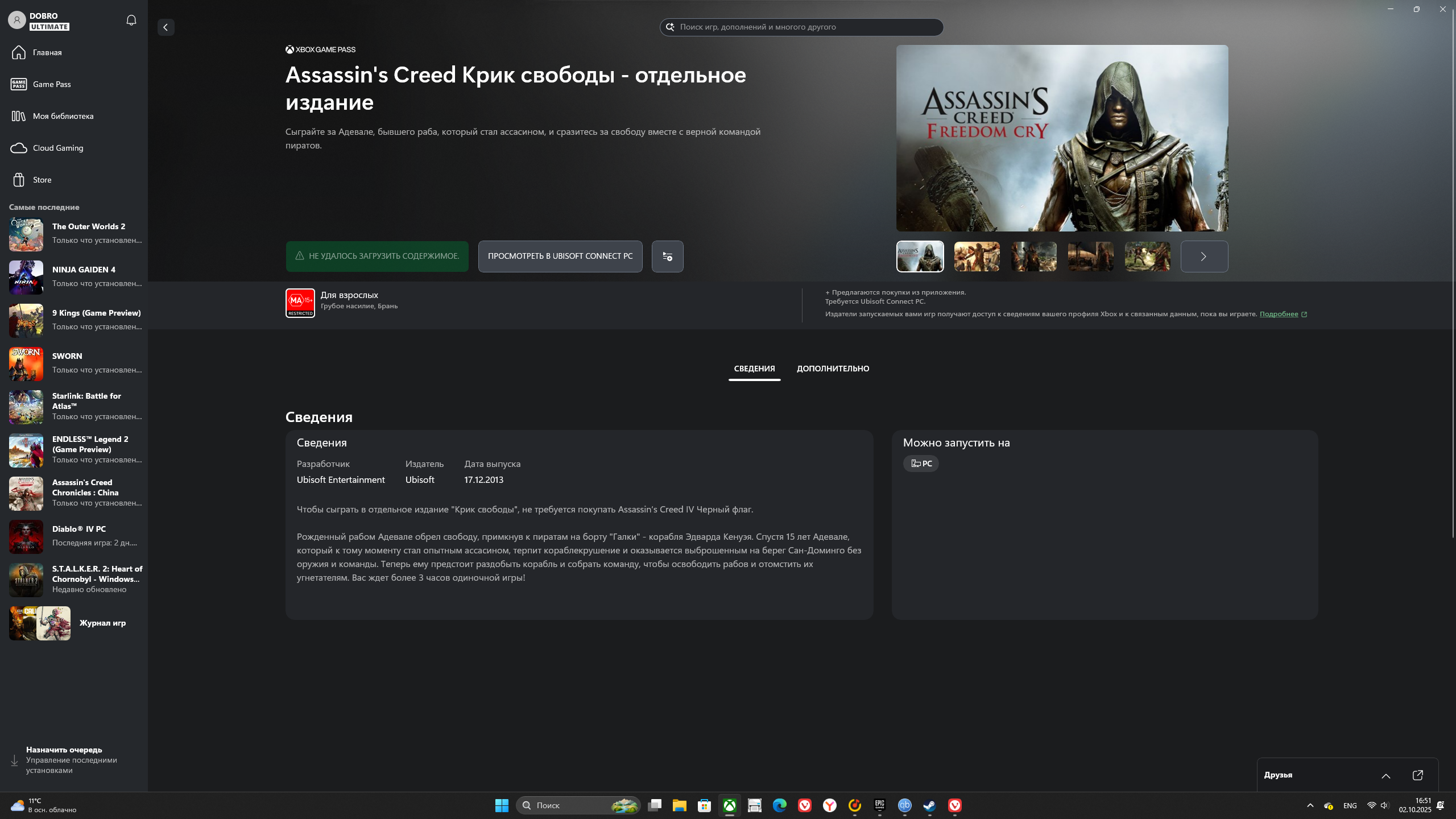Viewport: 1456px width, 819px height.
Task: Open the notifications bell
Action: click(x=131, y=20)
